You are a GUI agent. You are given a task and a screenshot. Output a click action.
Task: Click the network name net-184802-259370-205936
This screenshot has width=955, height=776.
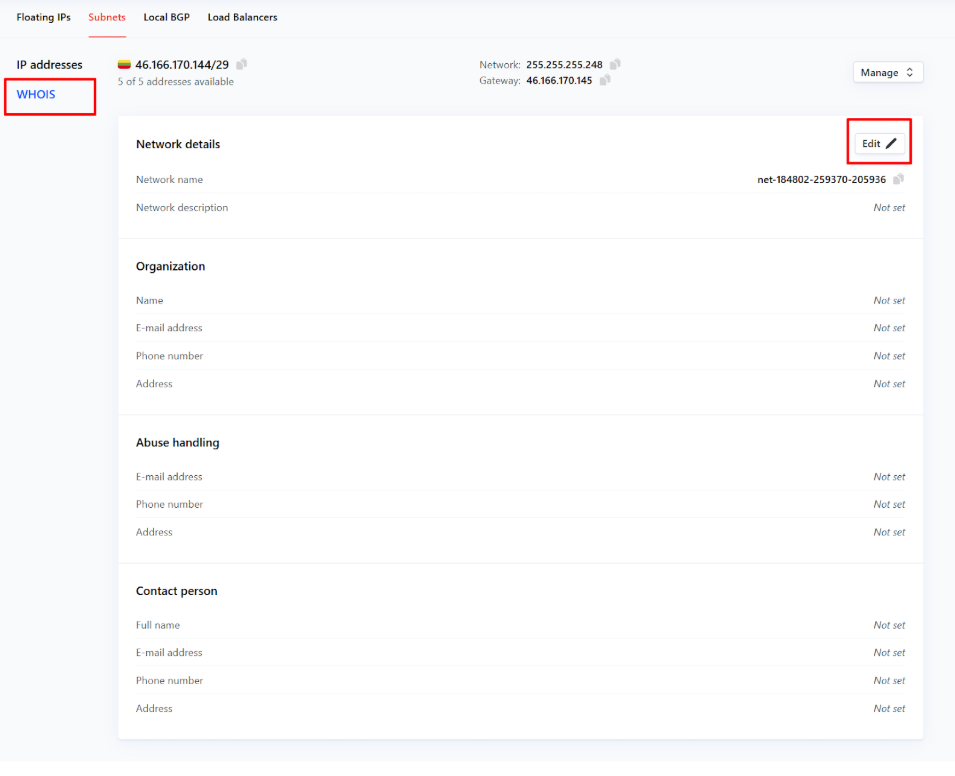[821, 180]
